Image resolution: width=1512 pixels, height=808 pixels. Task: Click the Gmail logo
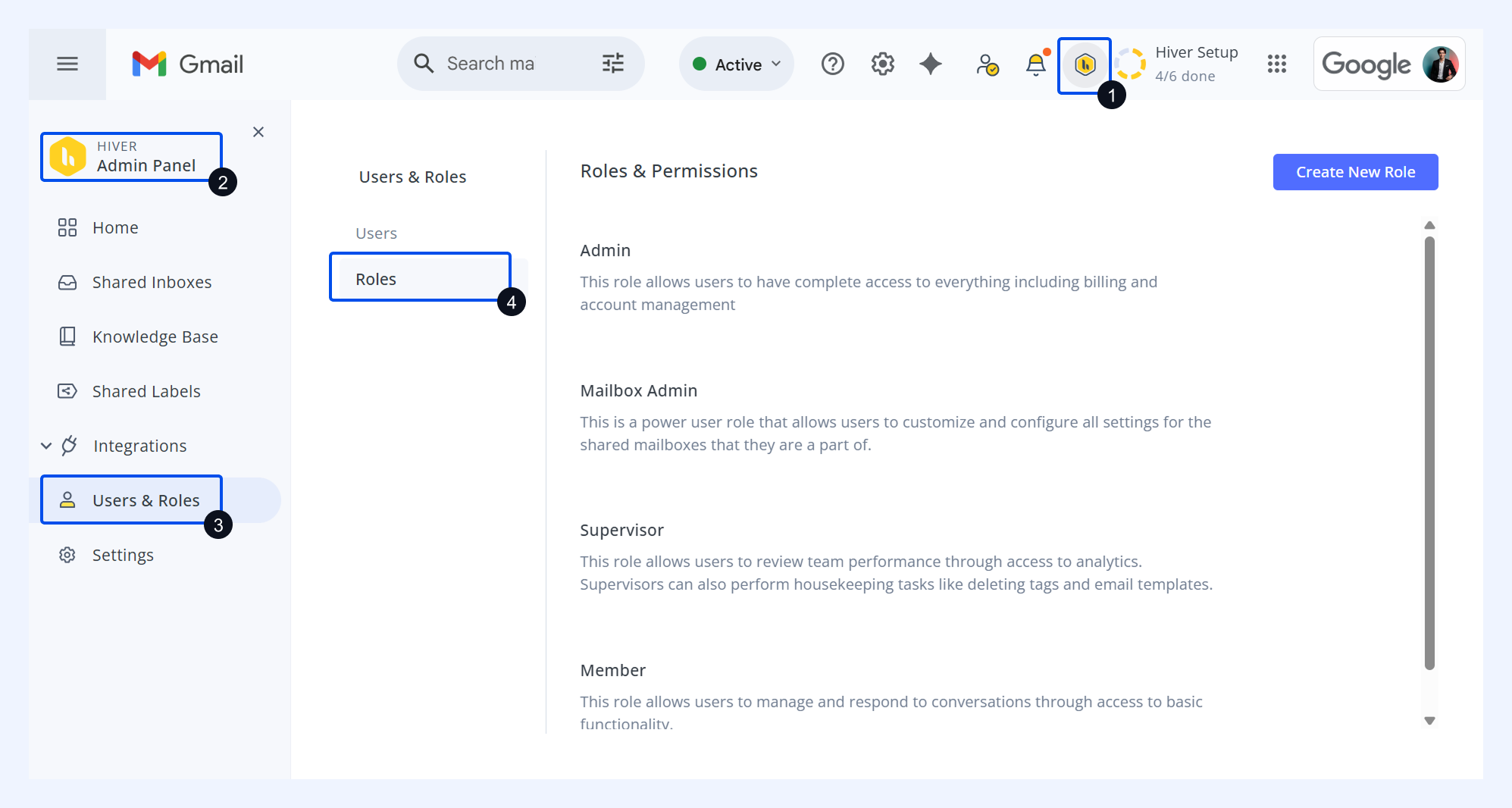[x=187, y=64]
